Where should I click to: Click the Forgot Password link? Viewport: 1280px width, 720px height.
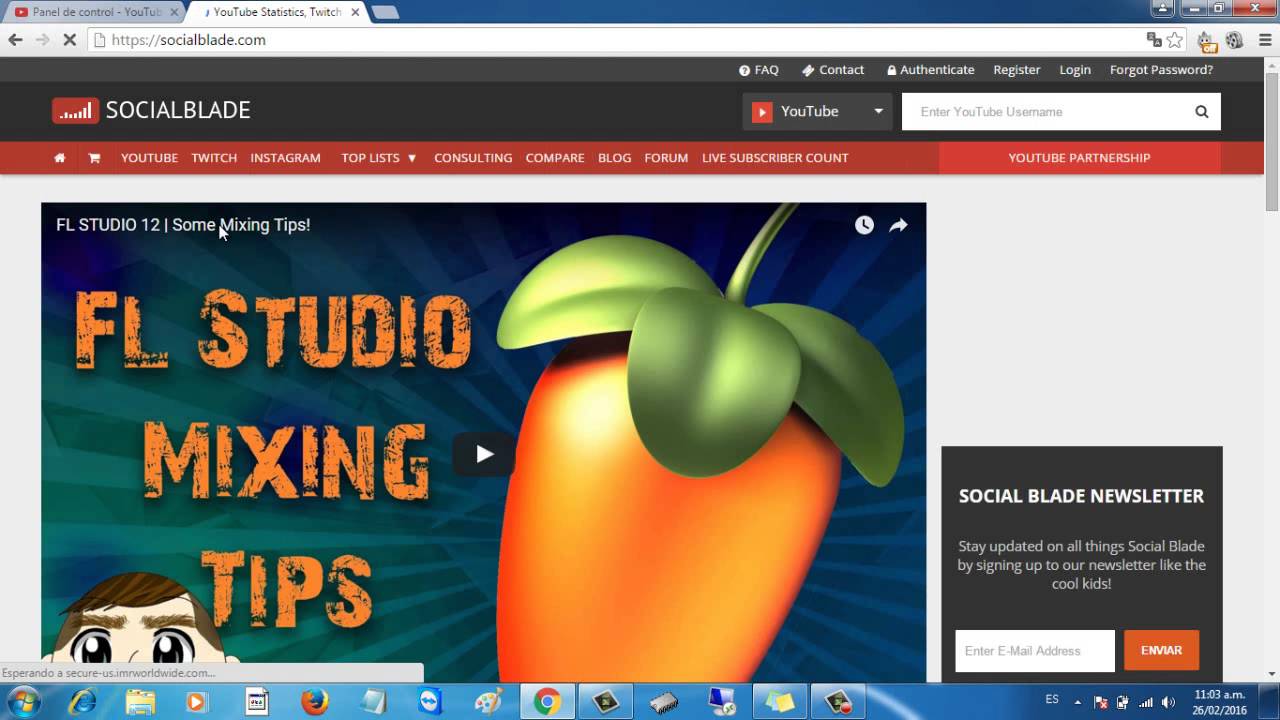(1161, 70)
